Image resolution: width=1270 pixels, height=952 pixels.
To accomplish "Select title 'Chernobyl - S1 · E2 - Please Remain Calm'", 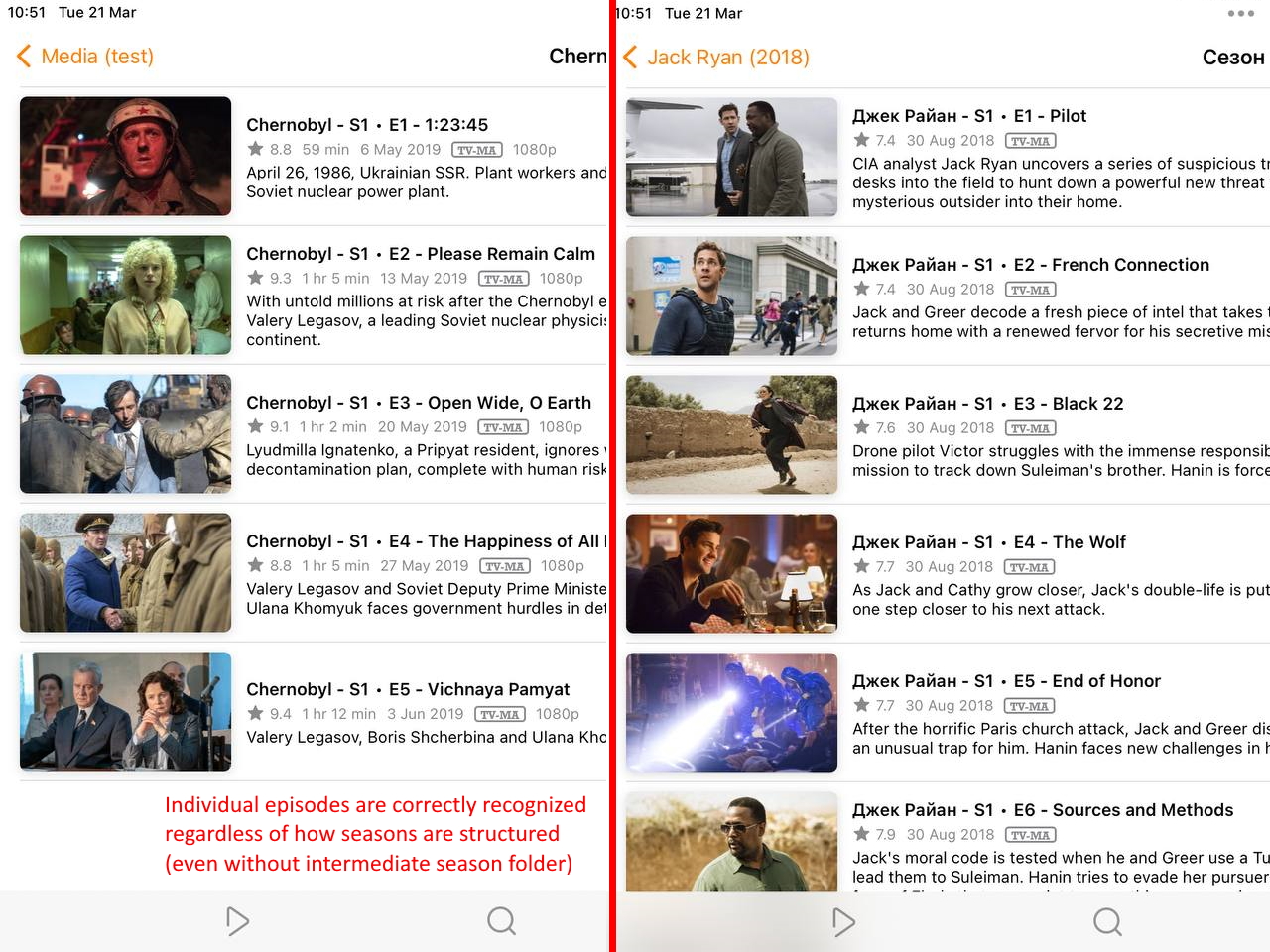I will pos(421,254).
